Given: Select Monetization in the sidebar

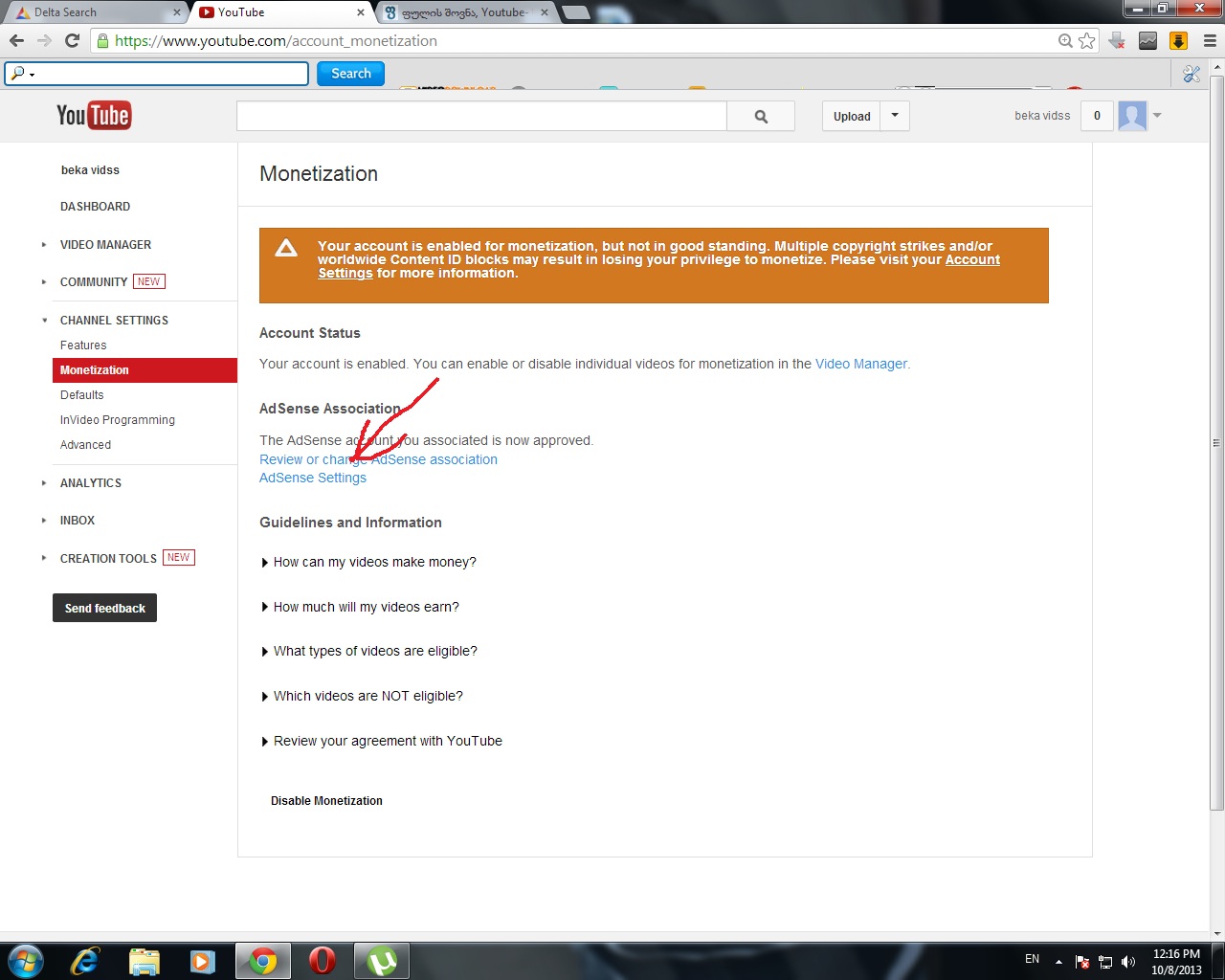Looking at the screenshot, I should click(x=145, y=370).
